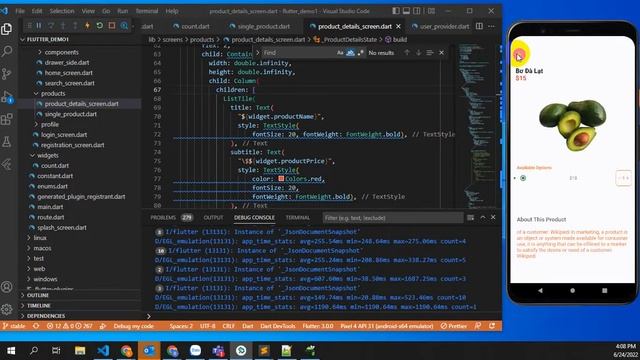
Task: Click Dart DevTools in status bar
Action: click(x=278, y=326)
